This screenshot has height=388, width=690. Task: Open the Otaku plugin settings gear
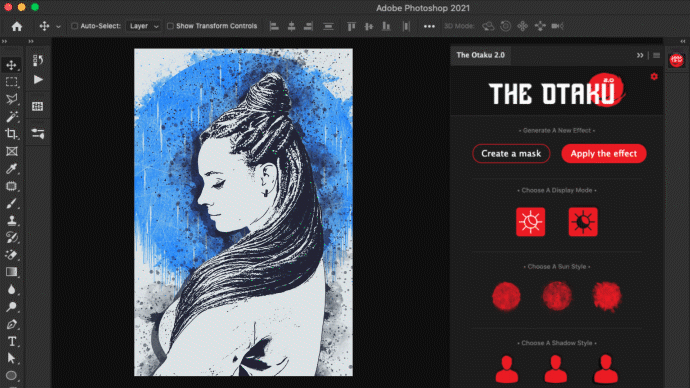[x=654, y=77]
